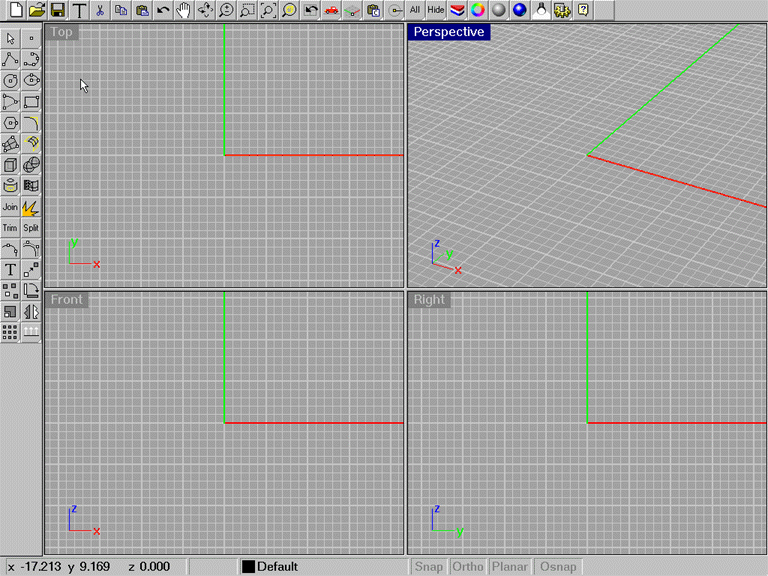This screenshot has width=768, height=576.
Task: Enable Osnap in the status bar
Action: (x=557, y=567)
